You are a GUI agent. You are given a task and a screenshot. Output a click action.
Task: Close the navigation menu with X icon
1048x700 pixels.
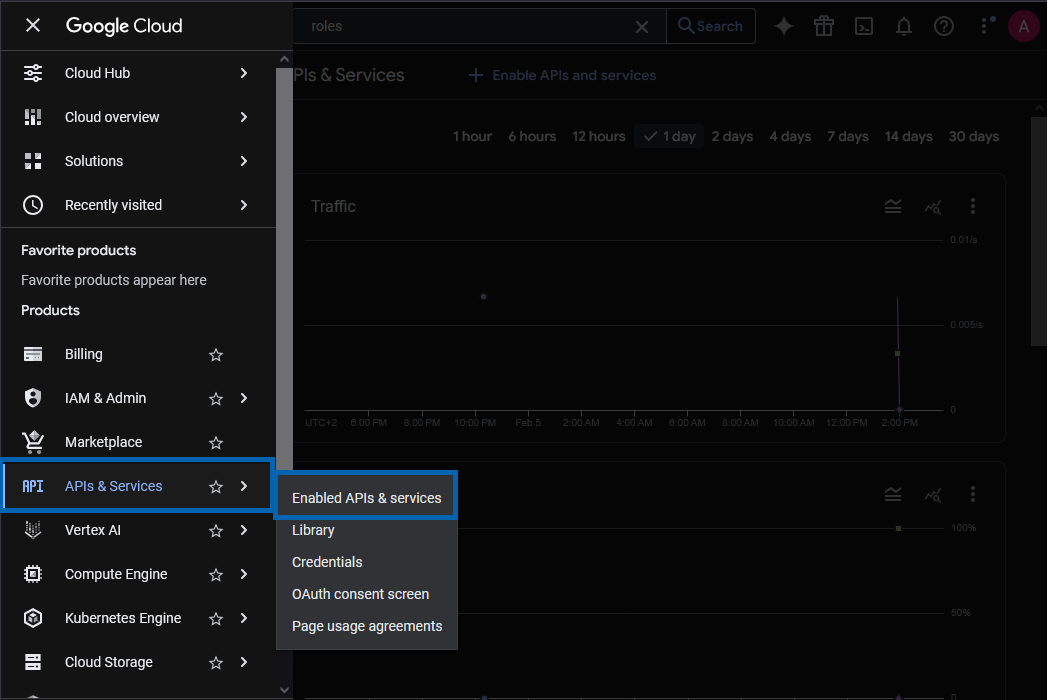33,25
